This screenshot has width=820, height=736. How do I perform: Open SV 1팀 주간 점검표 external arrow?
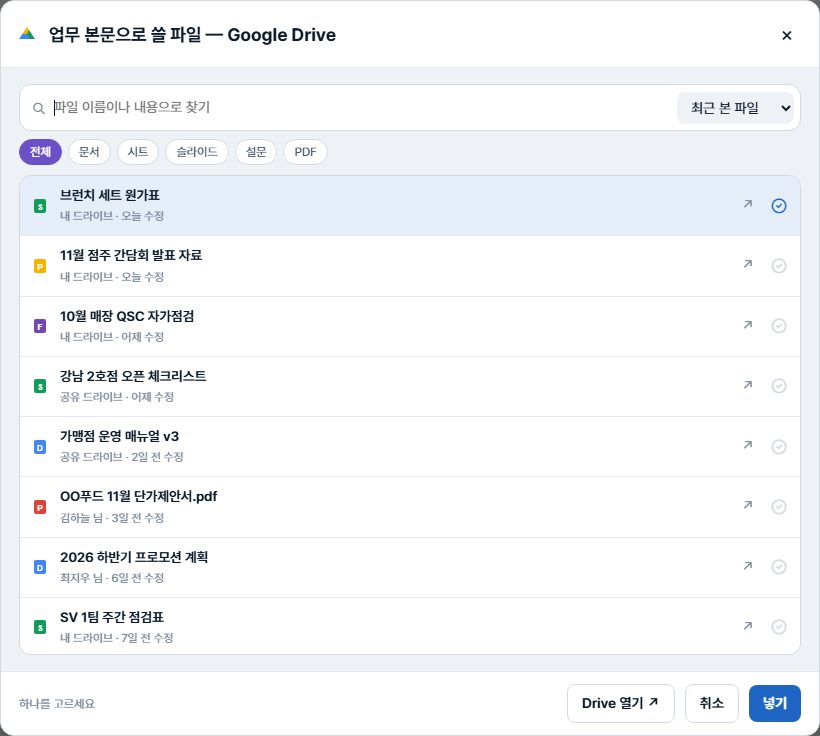748,626
